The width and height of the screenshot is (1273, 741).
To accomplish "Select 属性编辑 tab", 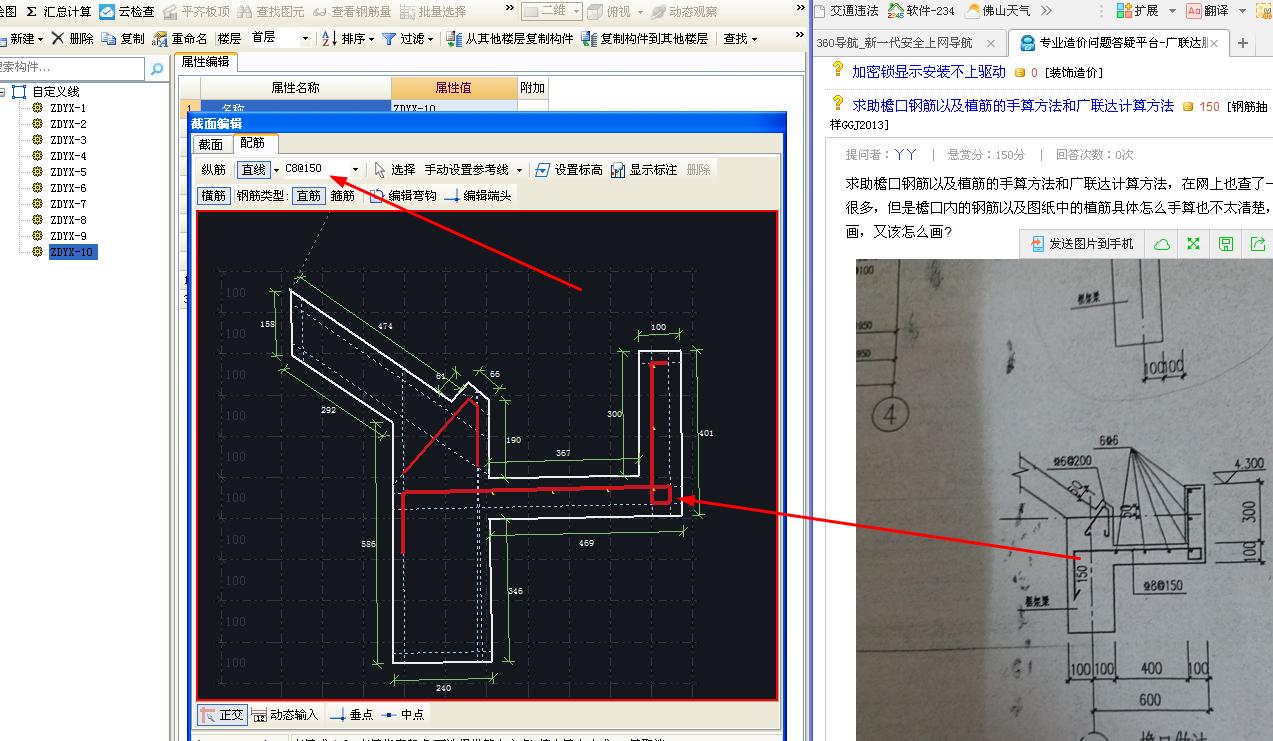I will tap(204, 62).
